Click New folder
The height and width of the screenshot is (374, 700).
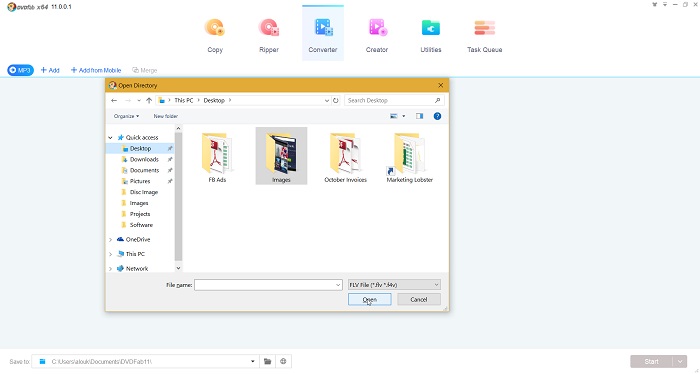[166, 116]
